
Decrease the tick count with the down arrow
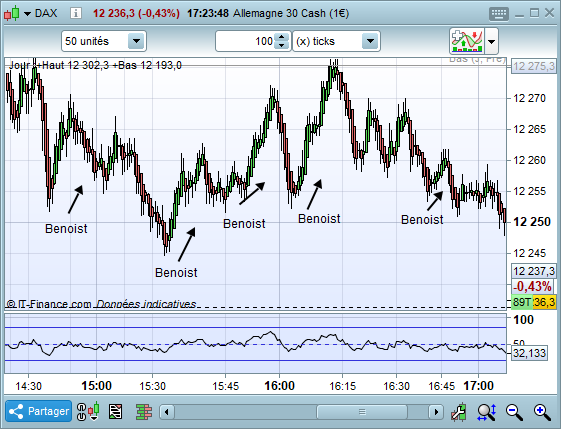pos(282,45)
